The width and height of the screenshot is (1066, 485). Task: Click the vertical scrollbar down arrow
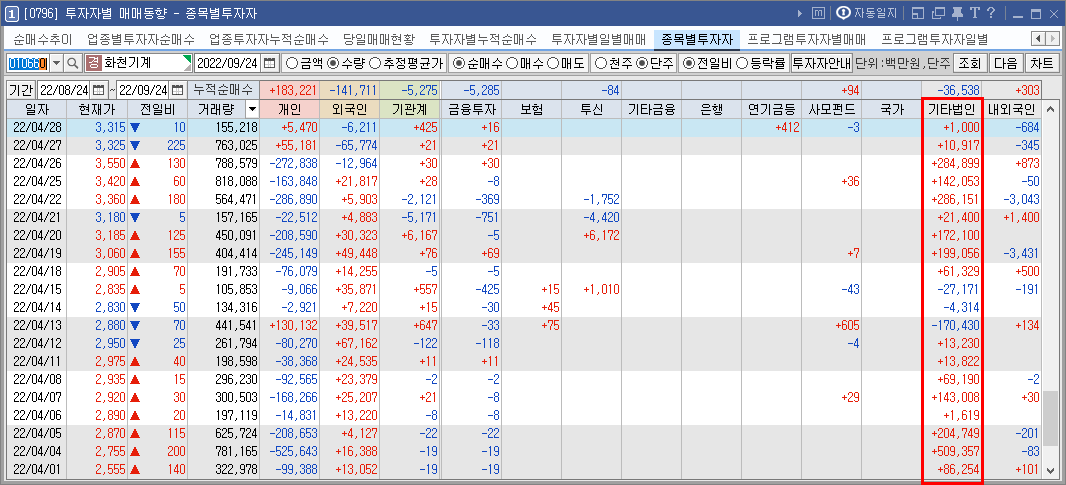1051,471
